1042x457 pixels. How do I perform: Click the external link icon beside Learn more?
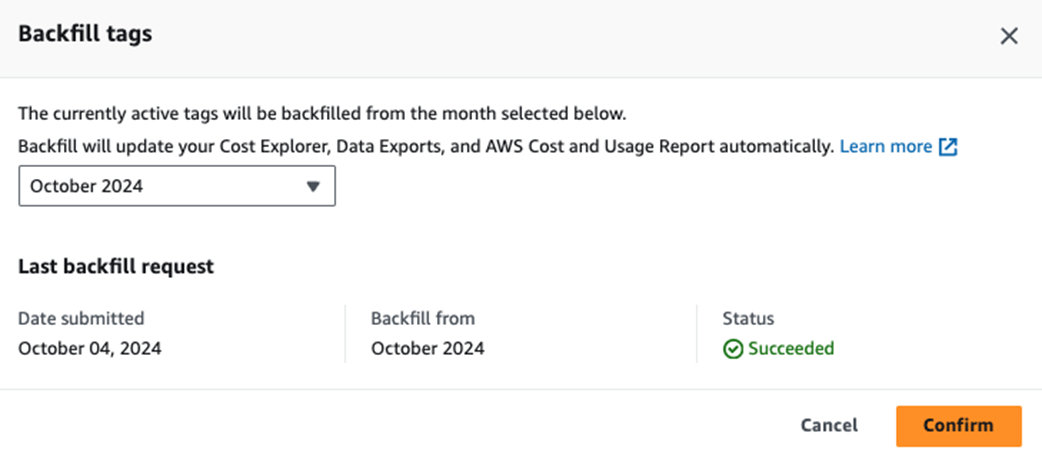[948, 147]
